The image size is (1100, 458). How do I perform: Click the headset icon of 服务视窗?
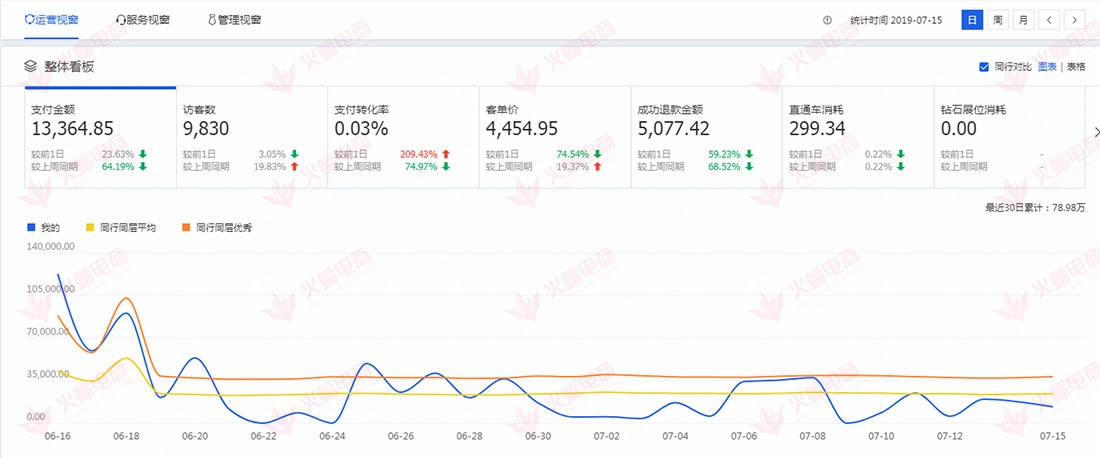coord(120,20)
